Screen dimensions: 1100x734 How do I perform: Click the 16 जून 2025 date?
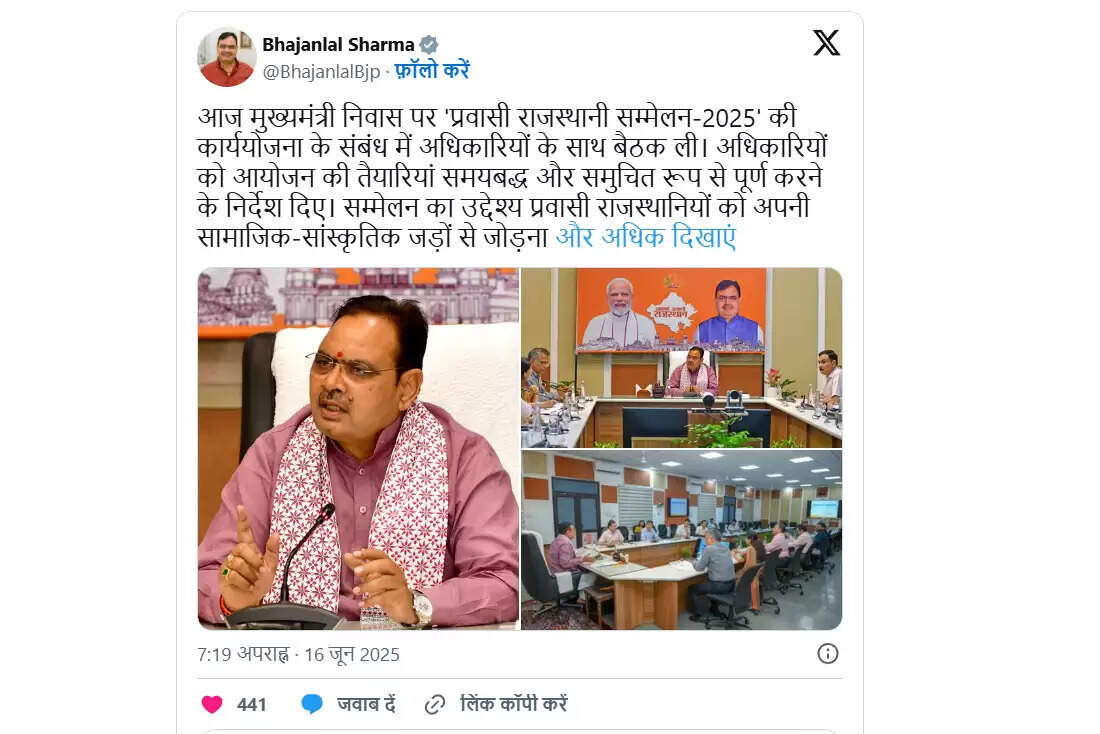(351, 655)
